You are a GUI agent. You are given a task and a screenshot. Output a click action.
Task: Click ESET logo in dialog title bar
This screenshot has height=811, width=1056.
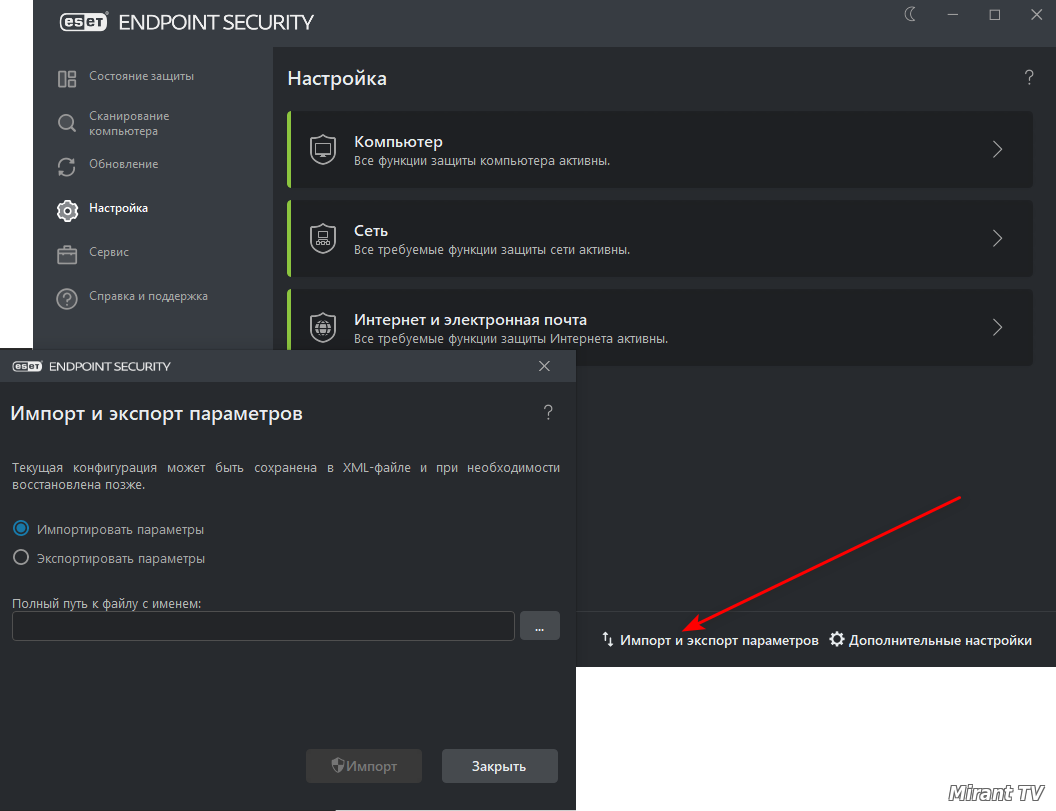(x=27, y=366)
